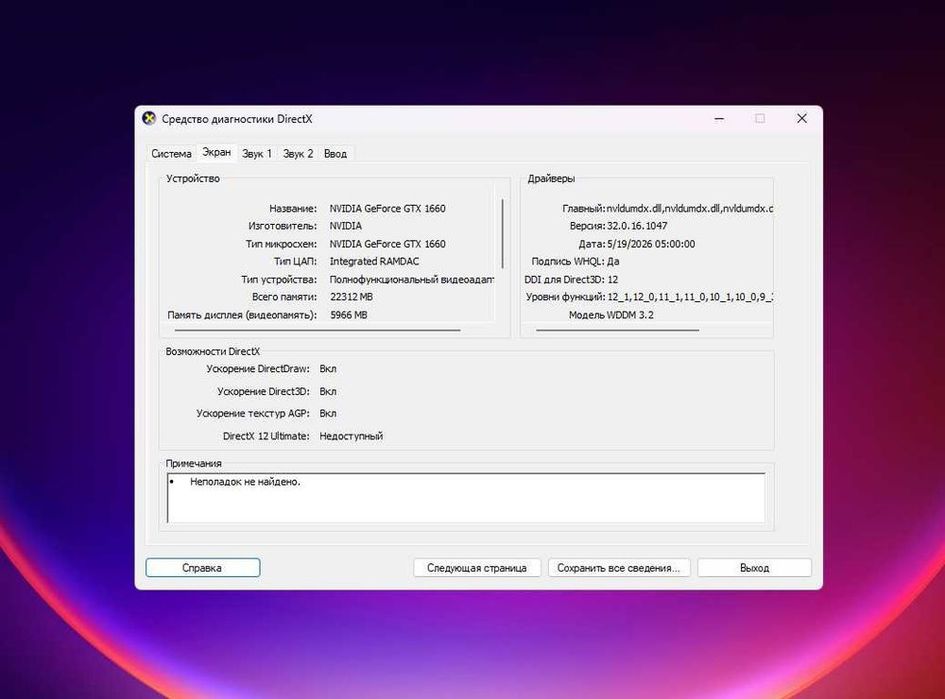Click horizontal scrollbar under Устройство panel
The width and height of the screenshot is (945, 699).
(318, 330)
